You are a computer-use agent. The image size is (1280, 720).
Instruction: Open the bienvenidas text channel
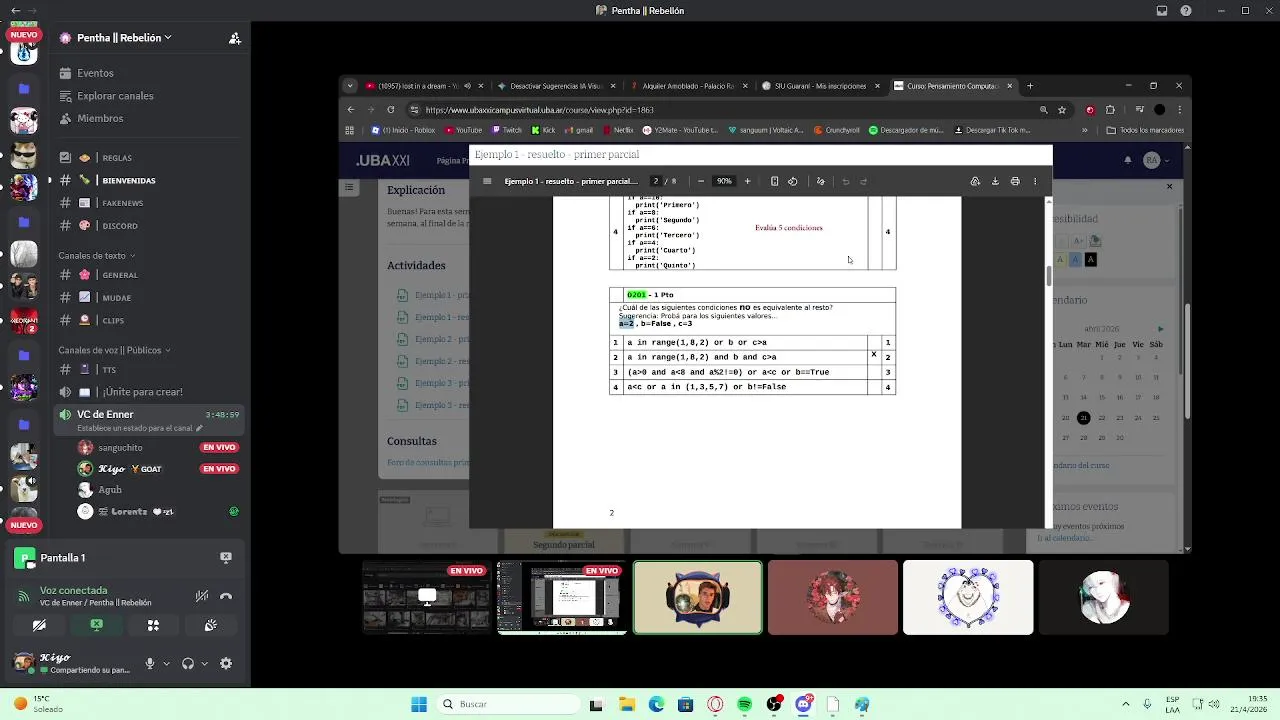click(x=128, y=181)
